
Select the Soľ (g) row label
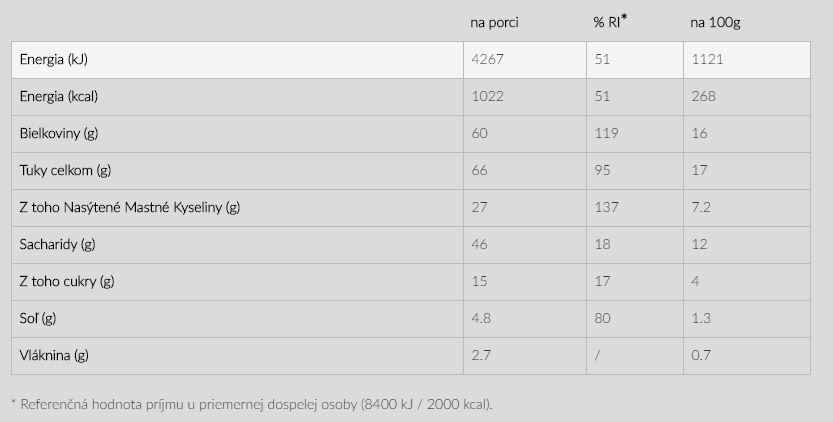point(37,318)
